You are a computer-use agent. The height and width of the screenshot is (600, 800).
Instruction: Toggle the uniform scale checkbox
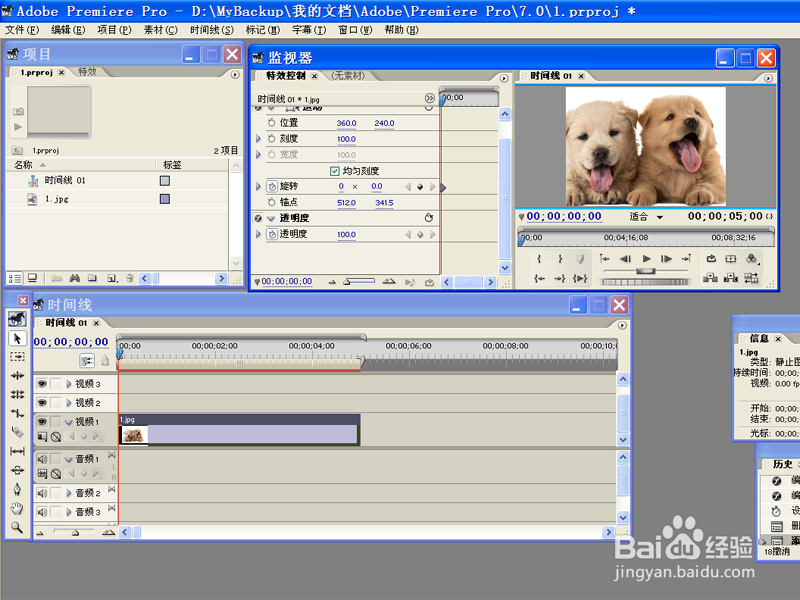coord(335,171)
